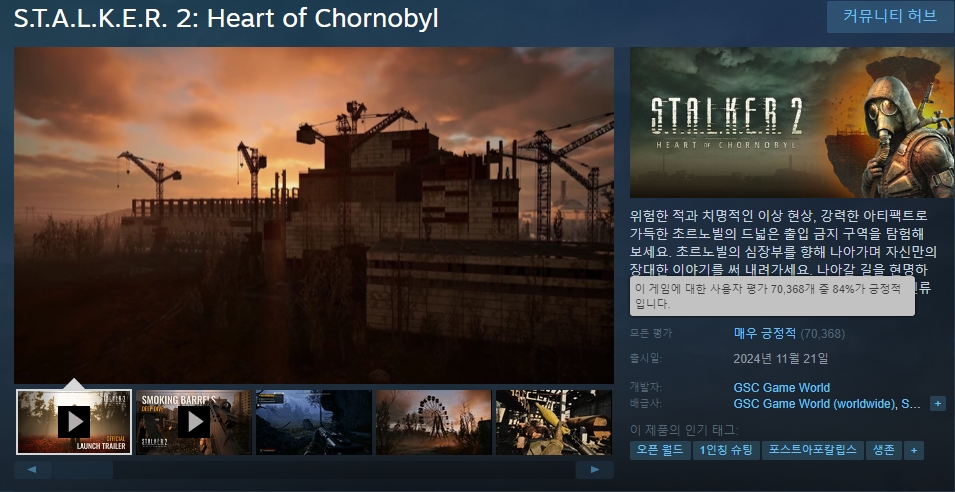Open the 포스트아포칼립스 tag
The width and height of the screenshot is (955, 492).
[812, 451]
